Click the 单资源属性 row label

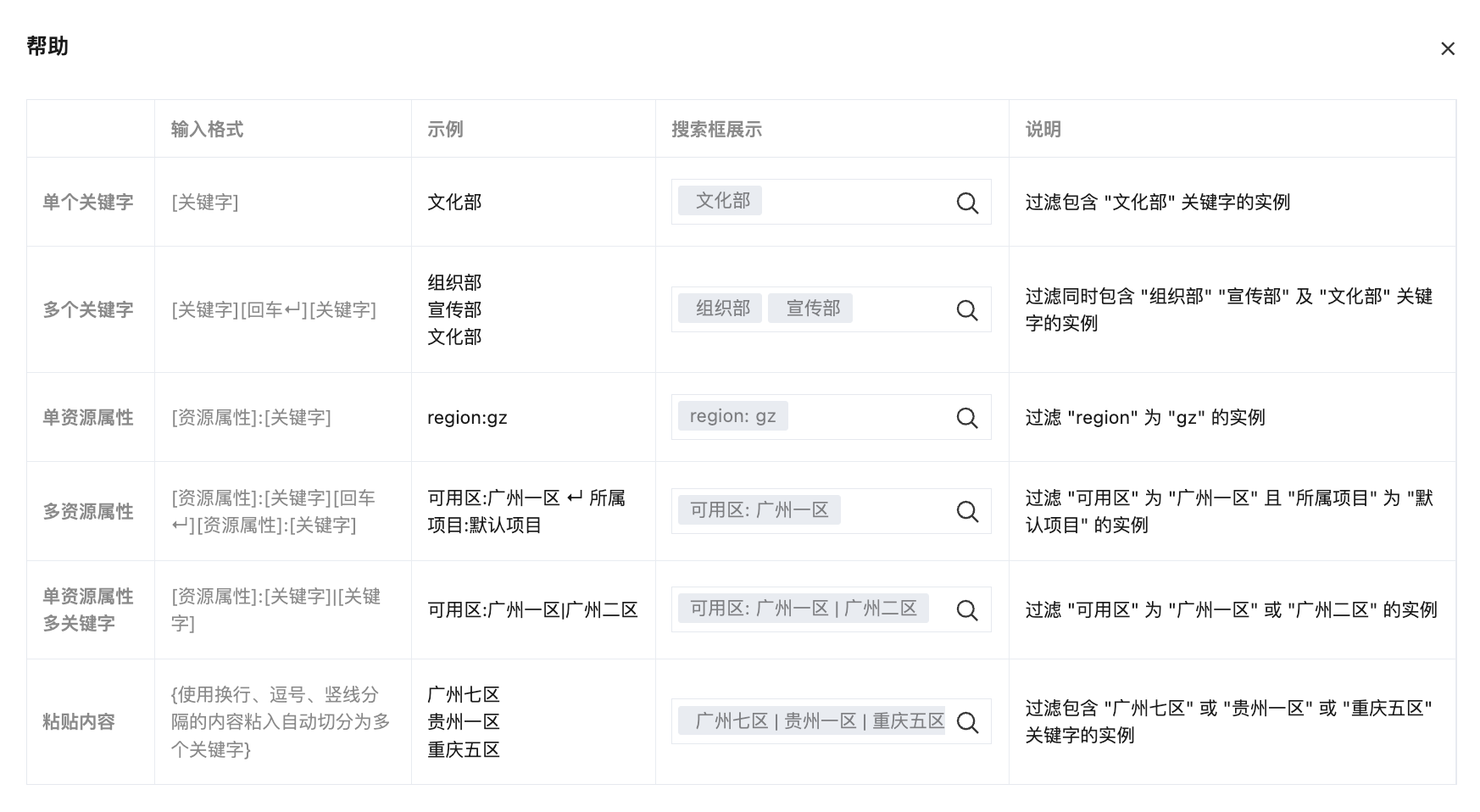point(88,417)
